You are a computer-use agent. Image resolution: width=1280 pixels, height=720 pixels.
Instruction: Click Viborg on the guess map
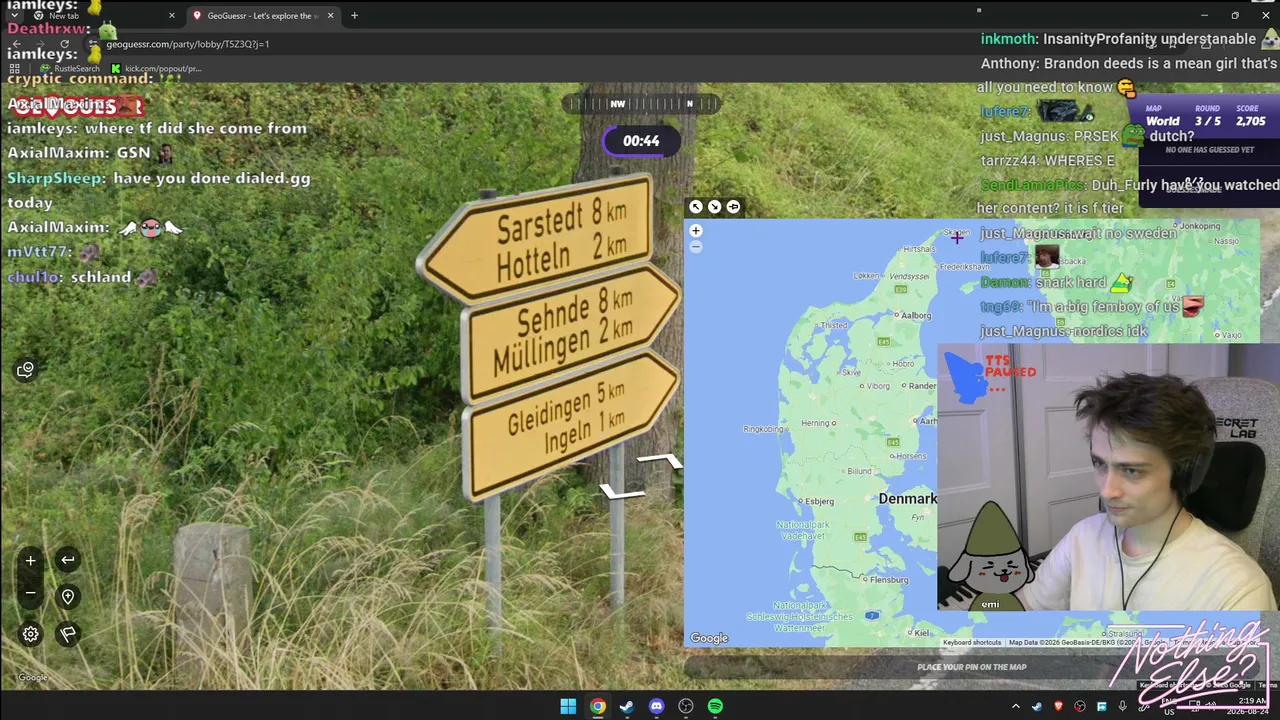tap(878, 386)
